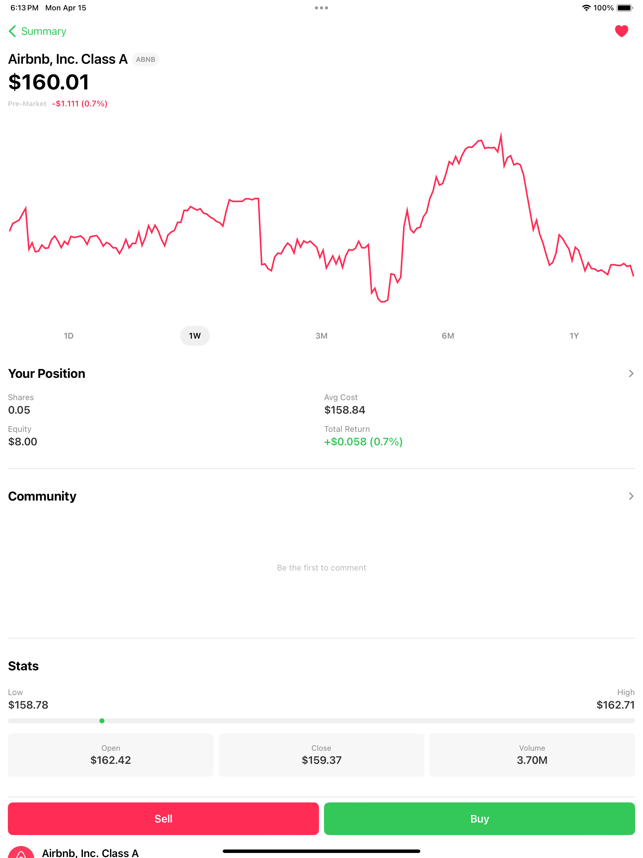Click the green dot on Low-High range bar
643x858 pixels.
pos(102,721)
